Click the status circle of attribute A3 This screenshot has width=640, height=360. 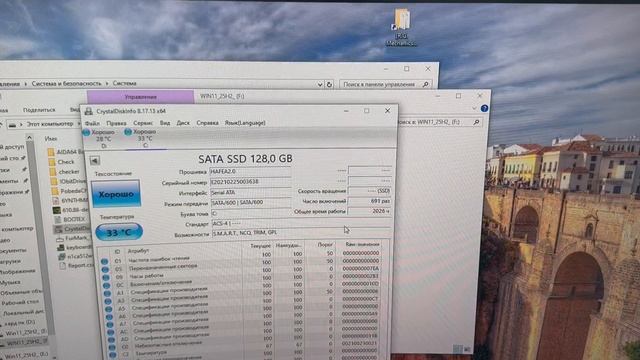[x=108, y=302]
